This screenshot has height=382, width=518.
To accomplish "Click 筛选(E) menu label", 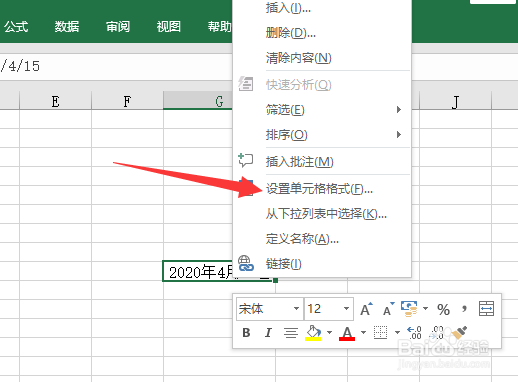I will pos(285,110).
